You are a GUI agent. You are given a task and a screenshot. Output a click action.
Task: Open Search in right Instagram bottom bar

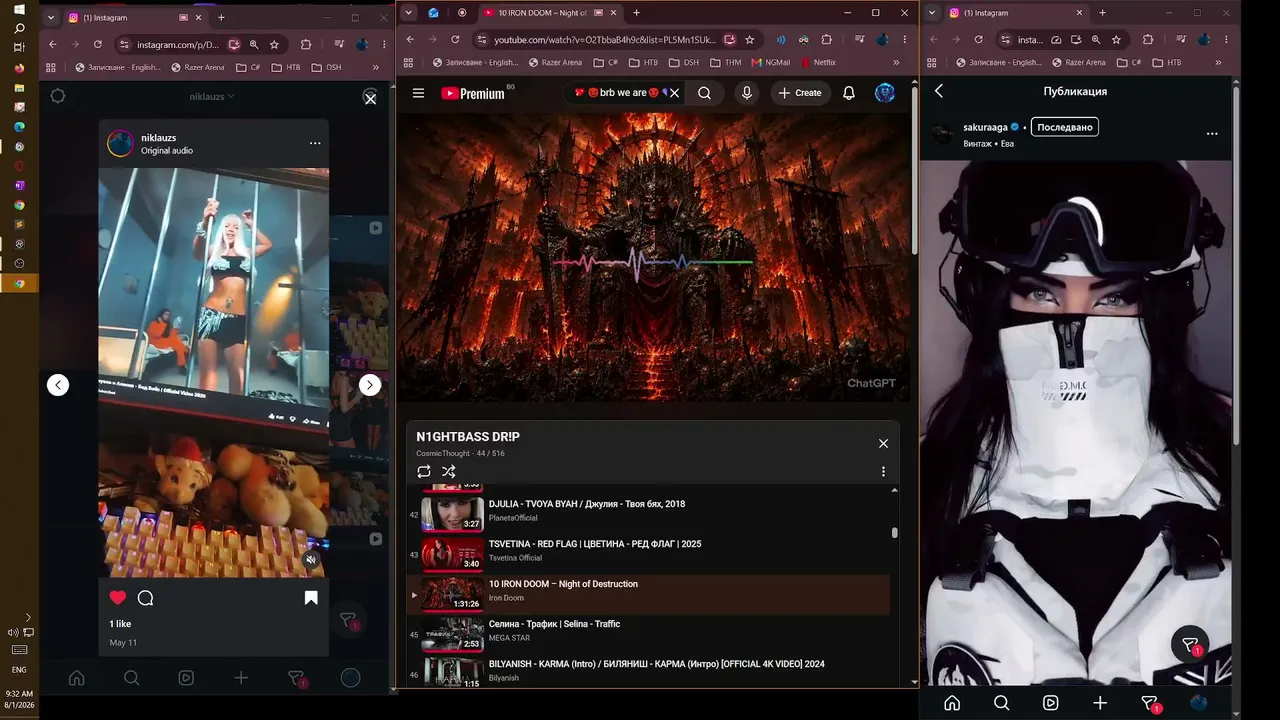1001,703
